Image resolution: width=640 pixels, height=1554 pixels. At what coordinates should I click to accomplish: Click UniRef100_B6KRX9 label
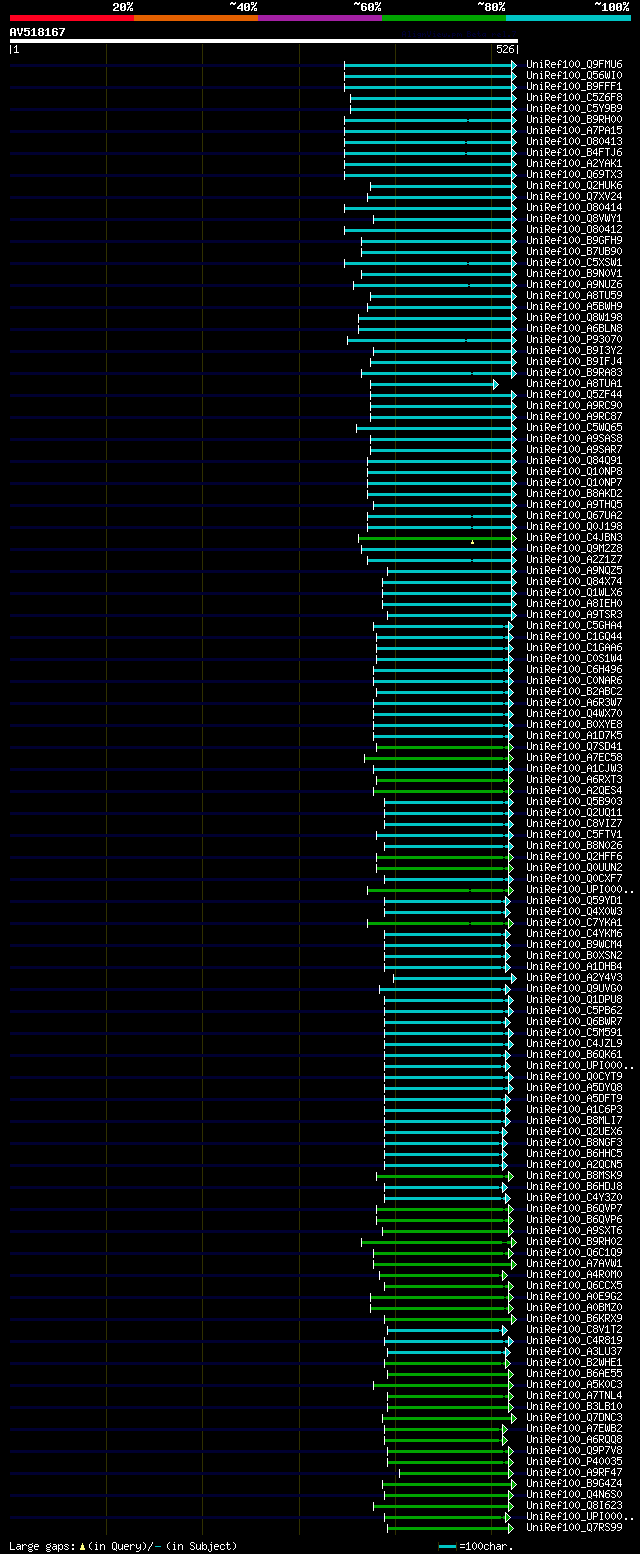(x=574, y=1319)
